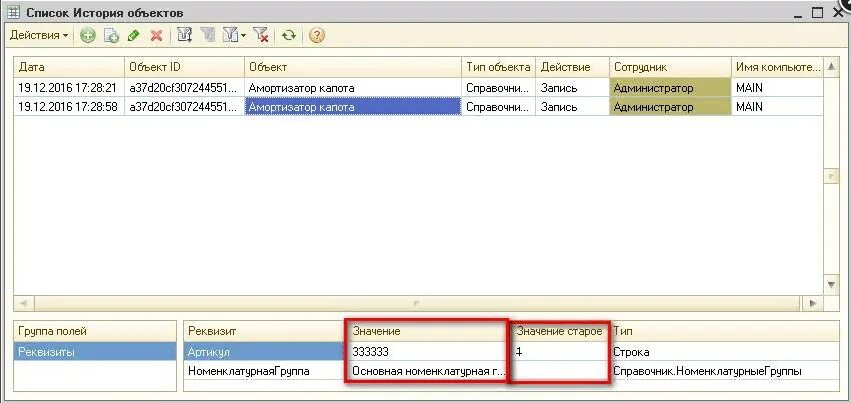
Task: Sort by the Действие column header
Action: [573, 67]
